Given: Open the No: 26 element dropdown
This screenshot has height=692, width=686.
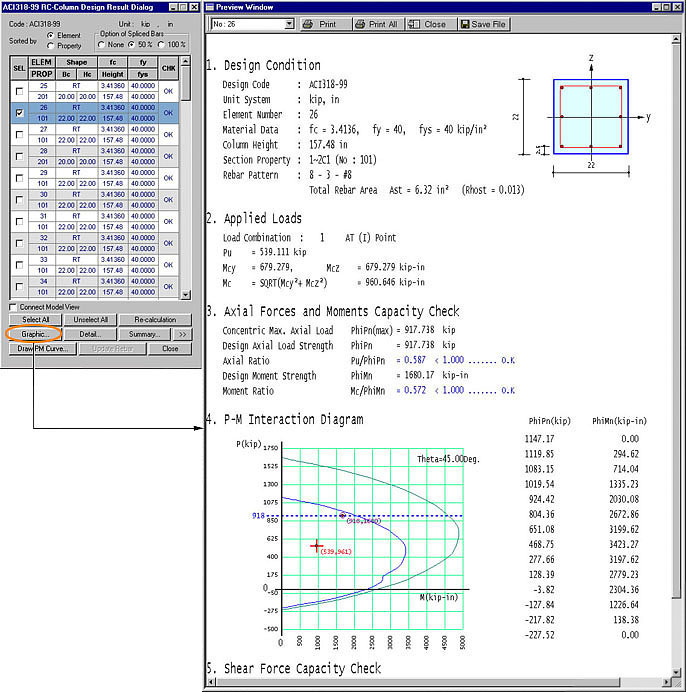Looking at the screenshot, I should tap(288, 24).
